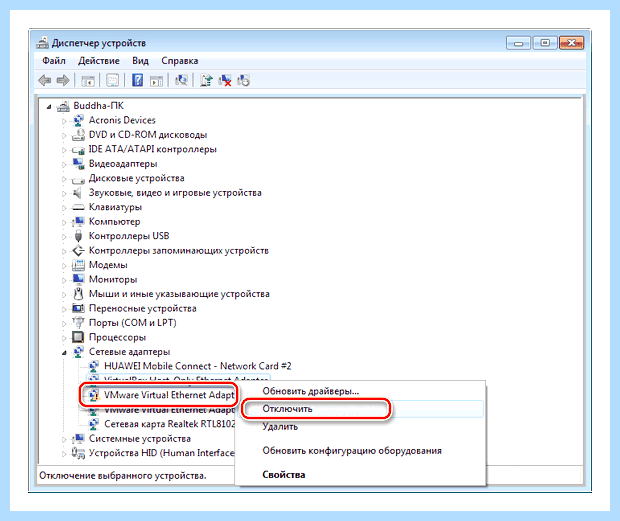
Task: Click the Back arrow toolbar icon
Action: point(45,81)
